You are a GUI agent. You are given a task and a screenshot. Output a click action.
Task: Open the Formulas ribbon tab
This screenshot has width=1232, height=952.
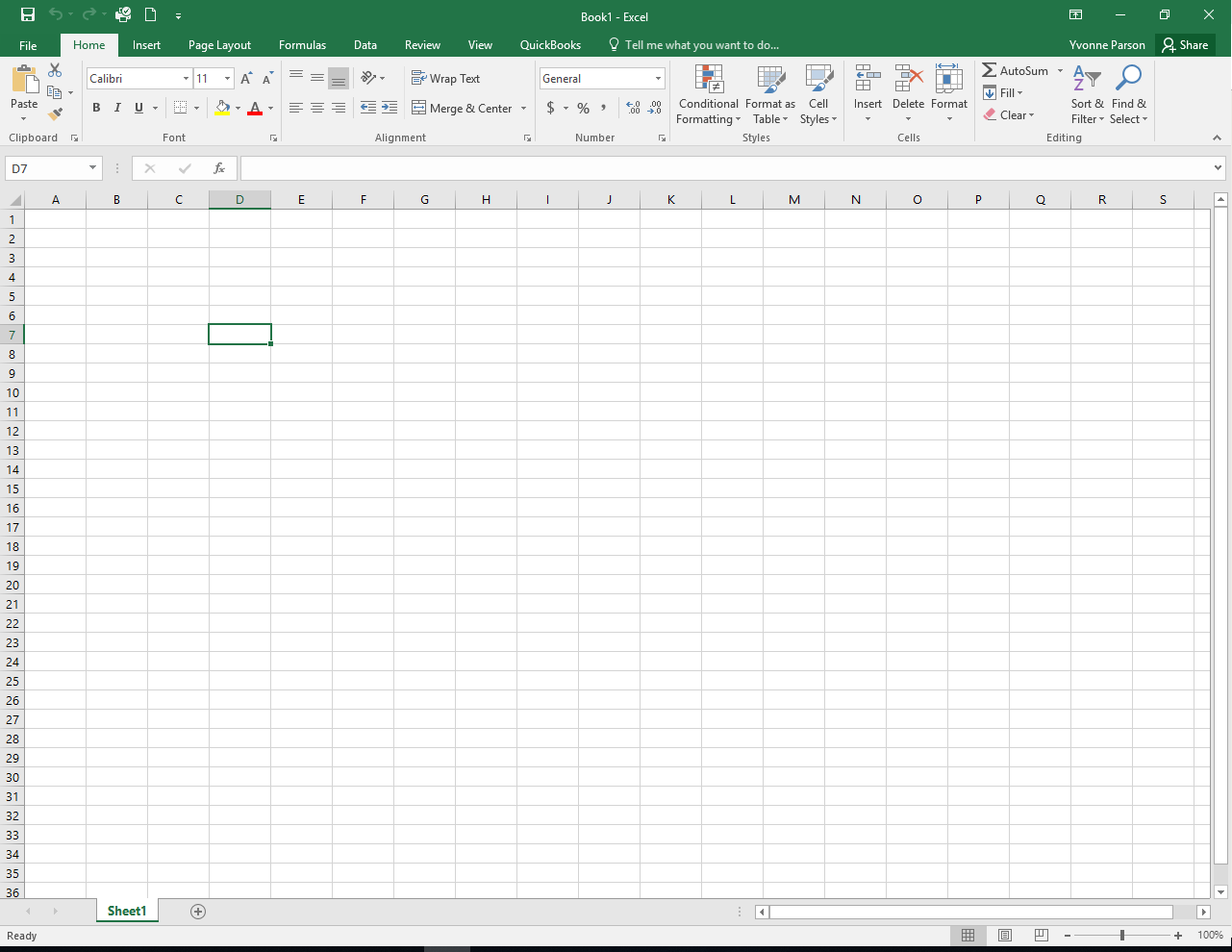302,45
